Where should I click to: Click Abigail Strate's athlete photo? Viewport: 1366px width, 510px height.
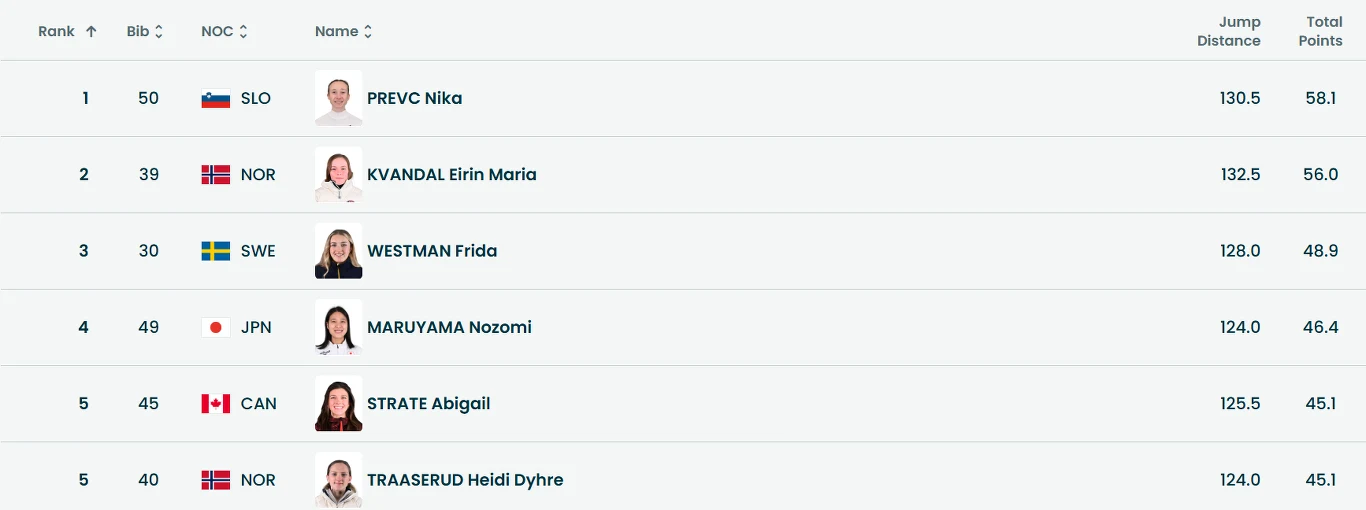(x=338, y=404)
